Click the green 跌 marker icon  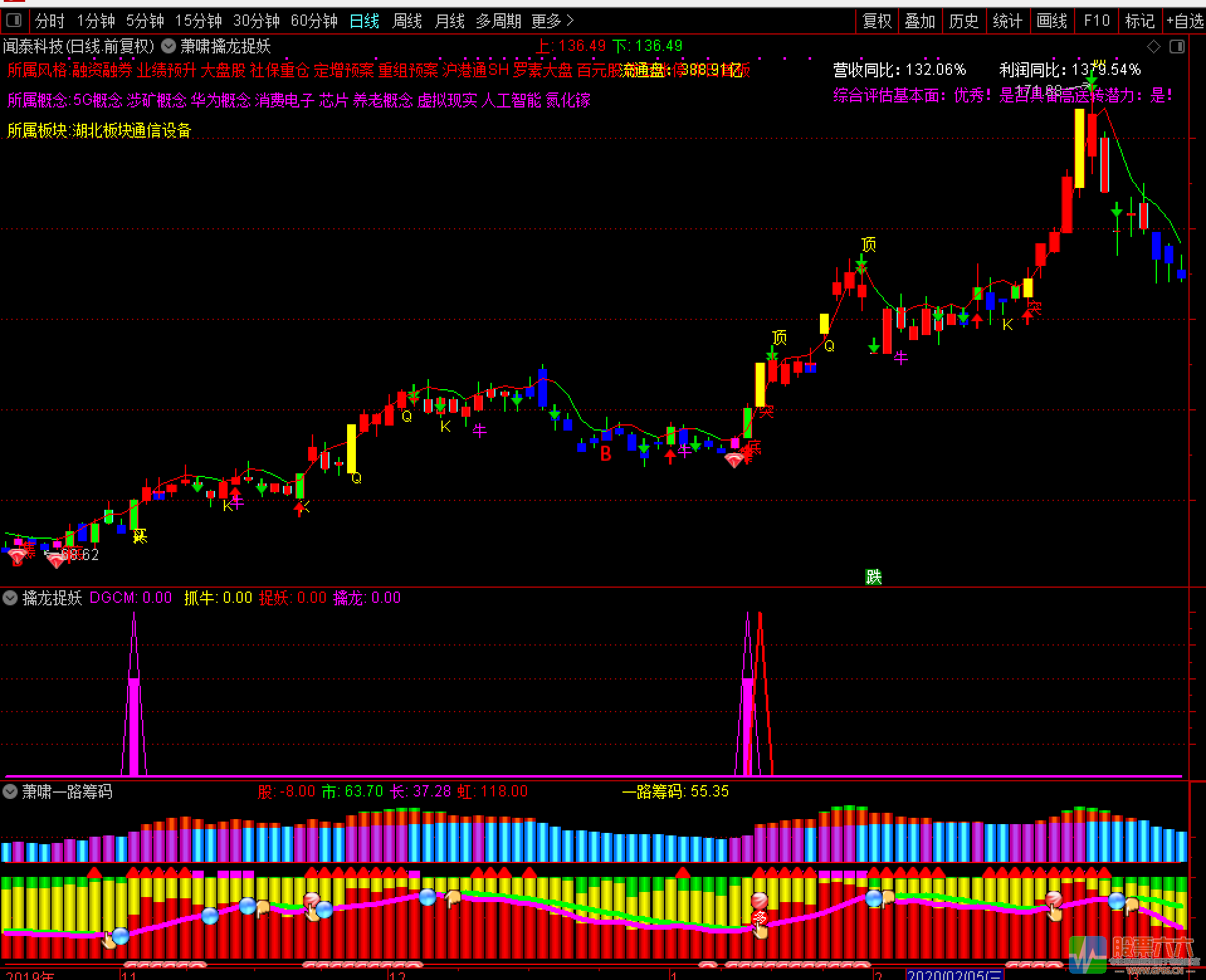point(873,576)
